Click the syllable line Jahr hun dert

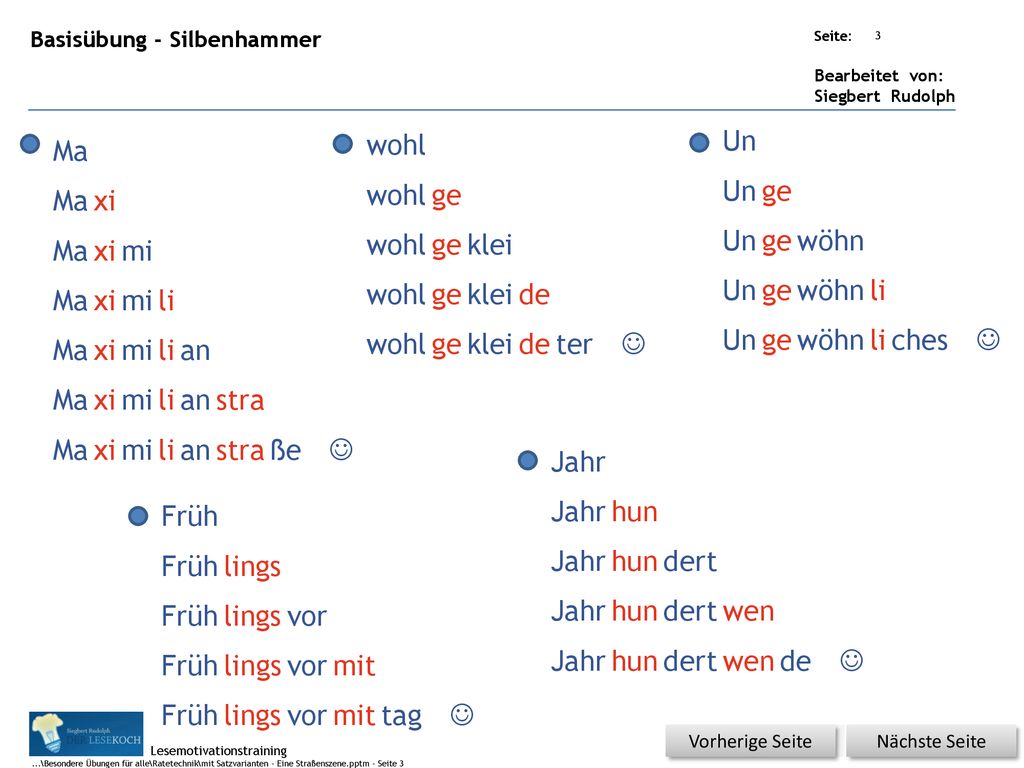[x=633, y=562]
